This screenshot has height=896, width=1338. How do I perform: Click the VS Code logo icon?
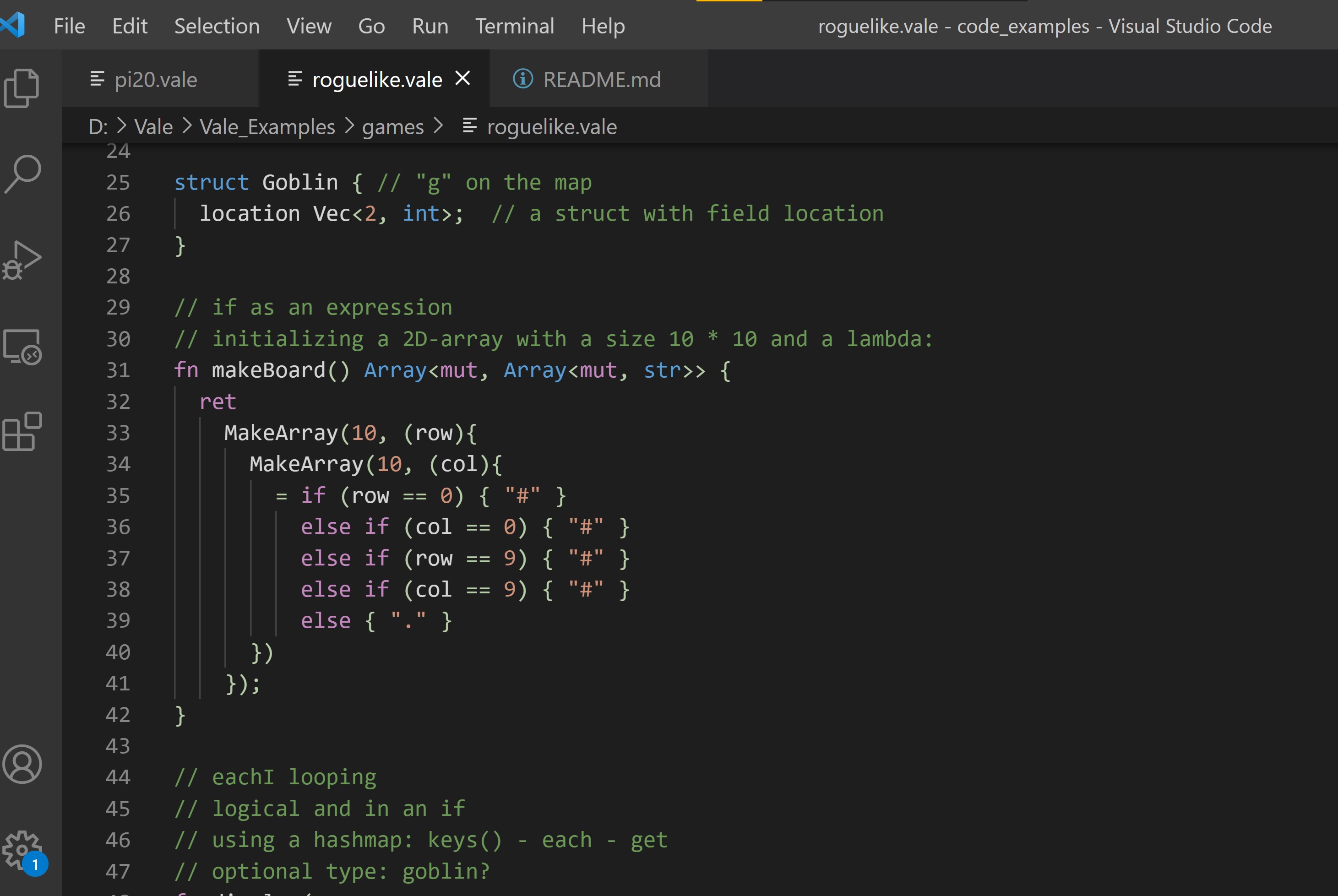coord(12,26)
